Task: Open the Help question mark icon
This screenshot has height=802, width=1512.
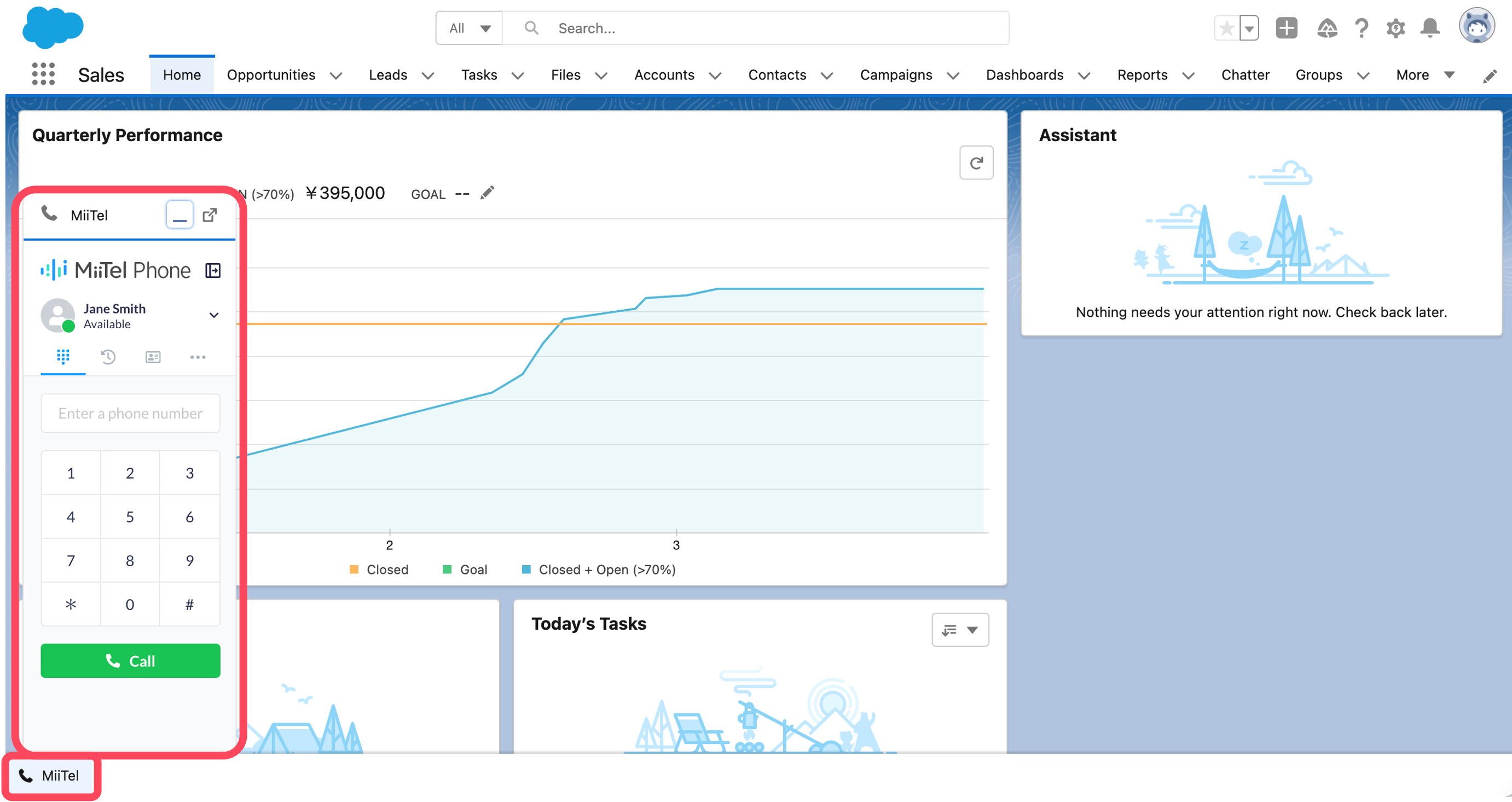Action: [1362, 28]
